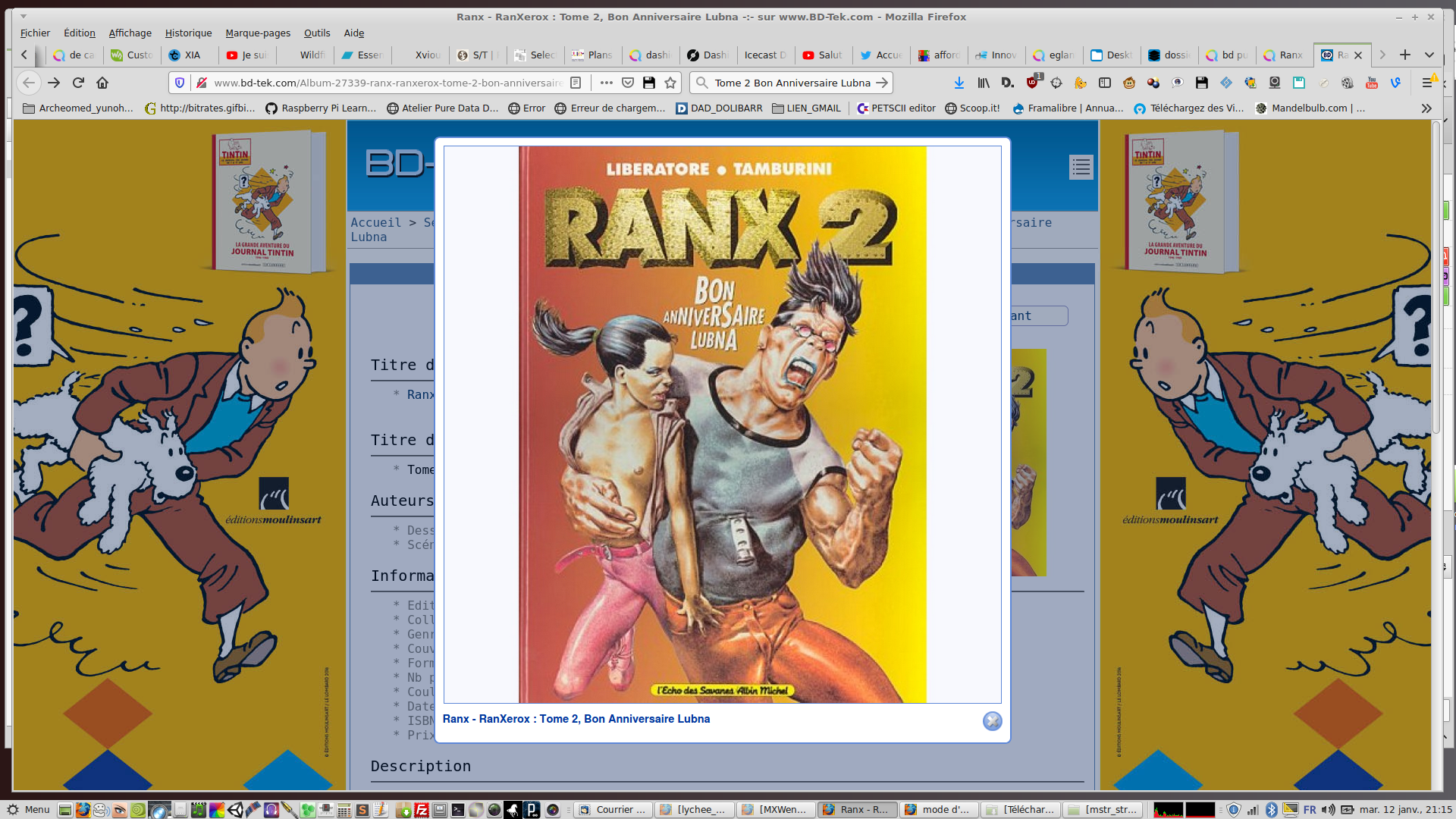The height and width of the screenshot is (819, 1456).
Task: Open the system volume icon in tray
Action: [x=1328, y=810]
